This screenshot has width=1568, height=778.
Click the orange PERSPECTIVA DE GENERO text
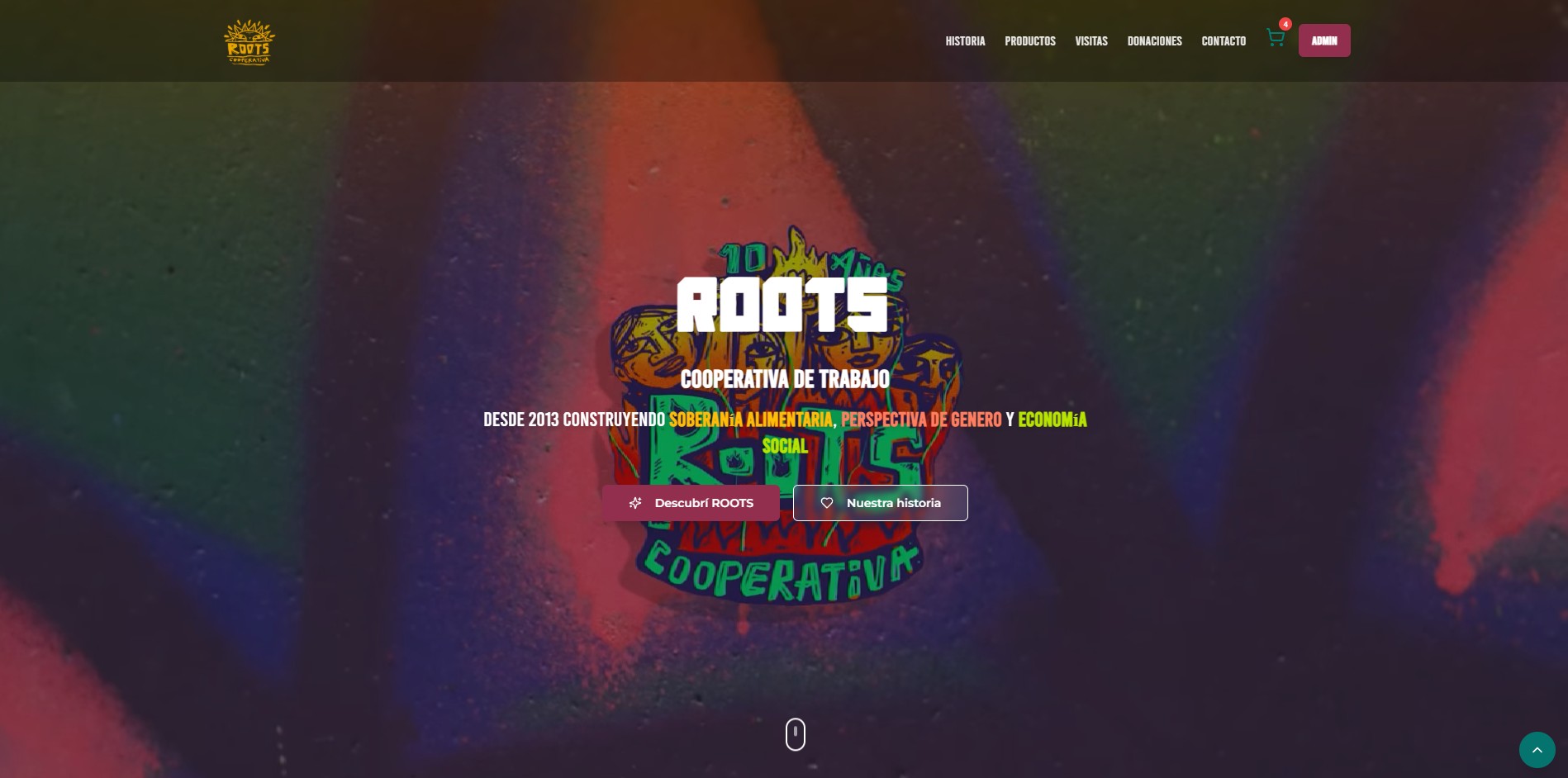coord(920,420)
